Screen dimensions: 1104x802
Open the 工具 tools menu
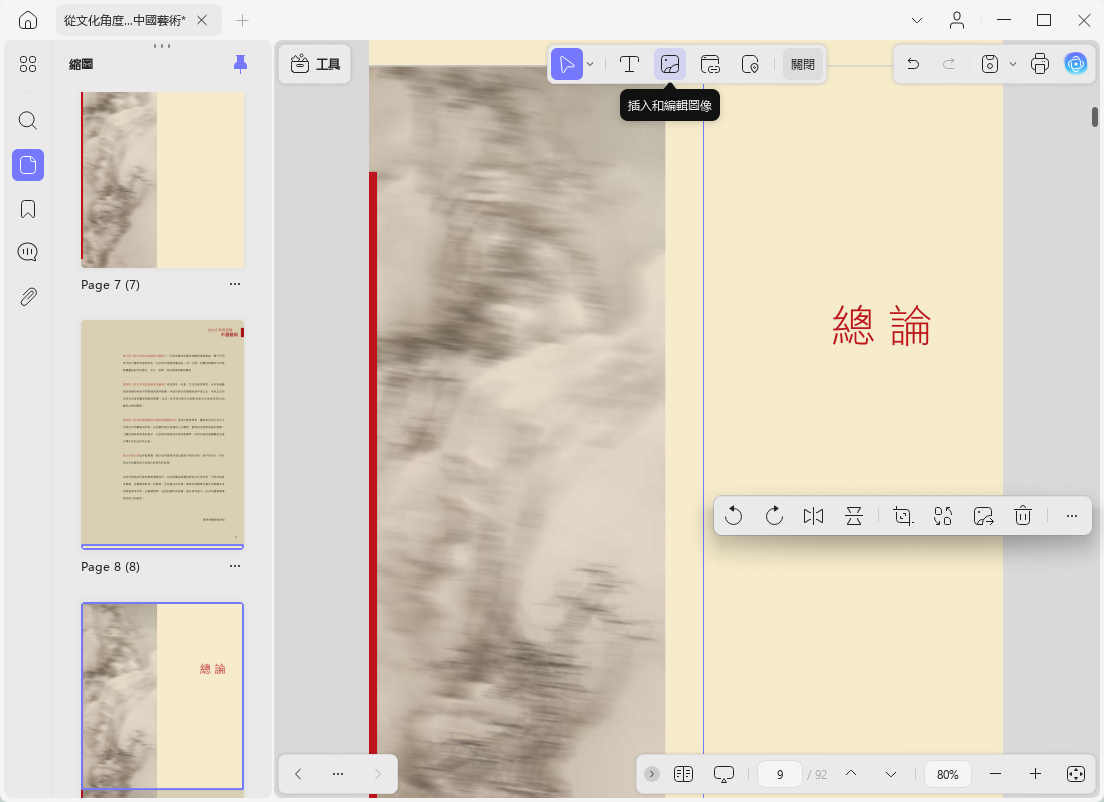[315, 64]
